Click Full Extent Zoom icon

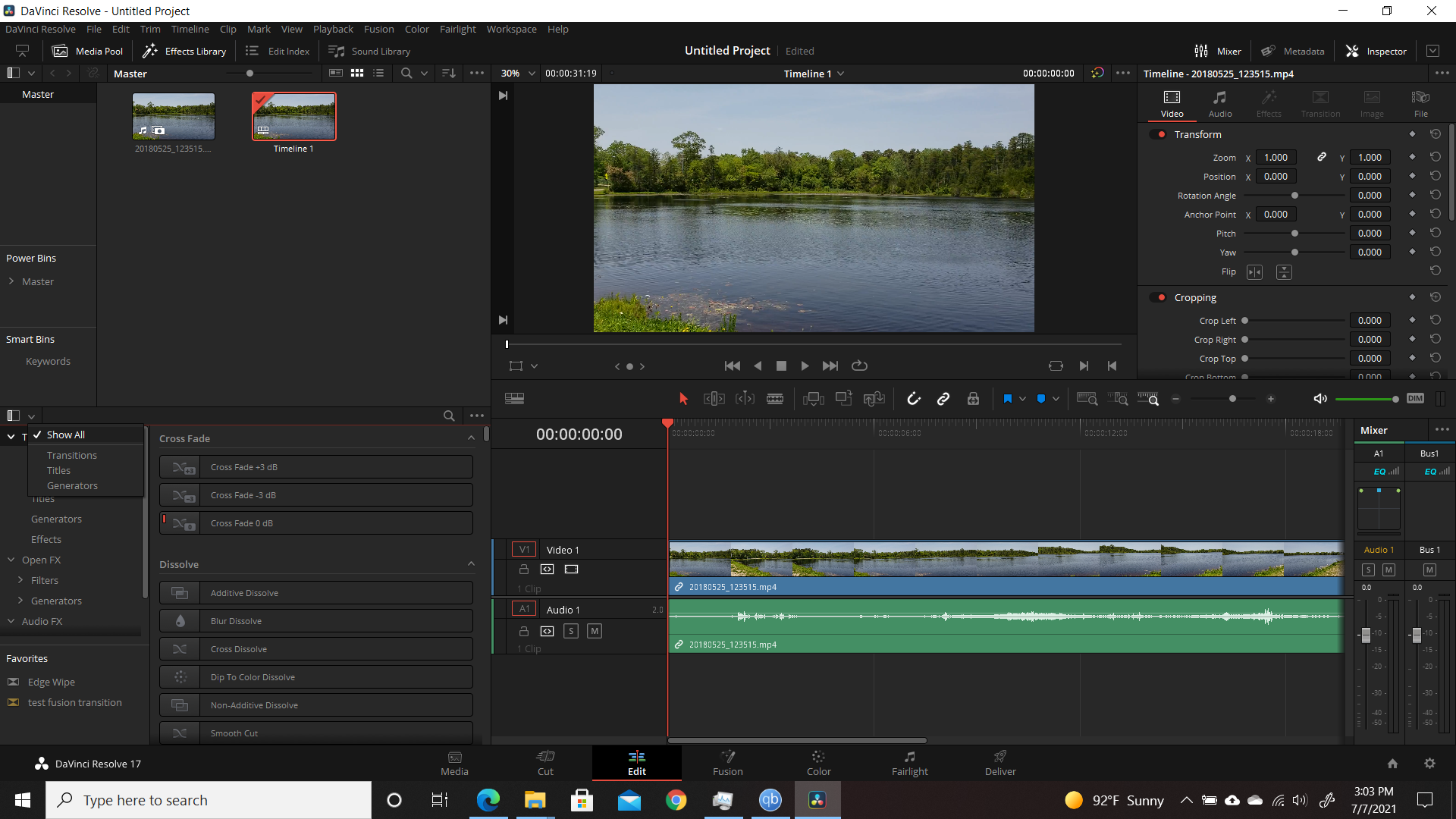(x=1087, y=399)
